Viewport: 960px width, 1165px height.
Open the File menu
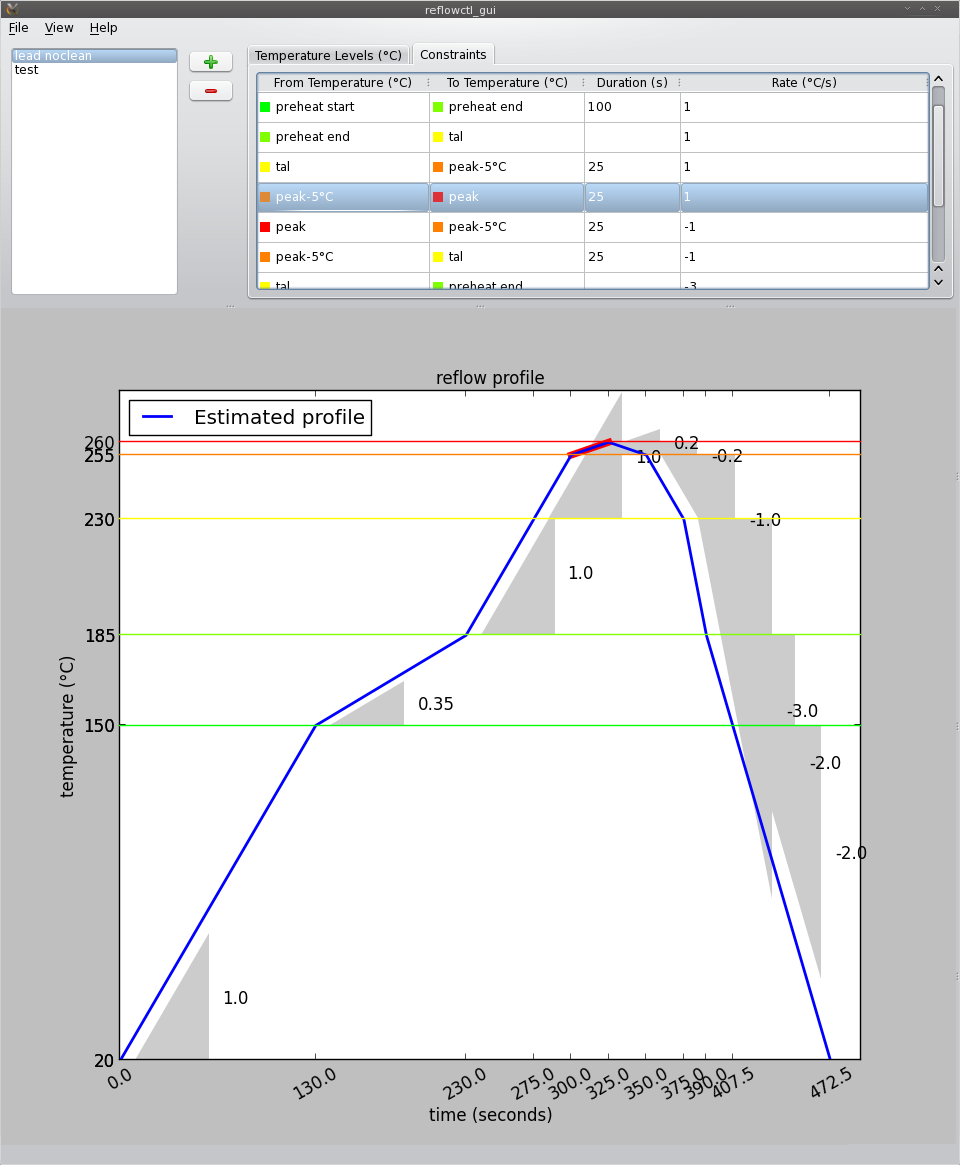pos(18,28)
